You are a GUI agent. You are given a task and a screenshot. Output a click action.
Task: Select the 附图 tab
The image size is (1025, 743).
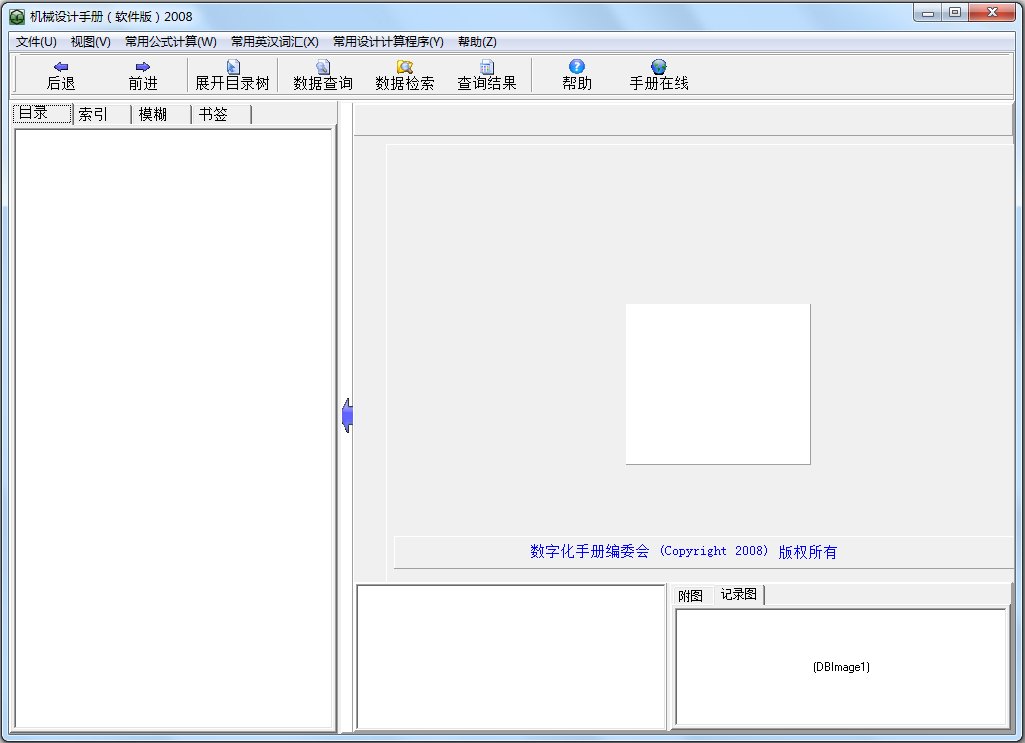tap(691, 596)
